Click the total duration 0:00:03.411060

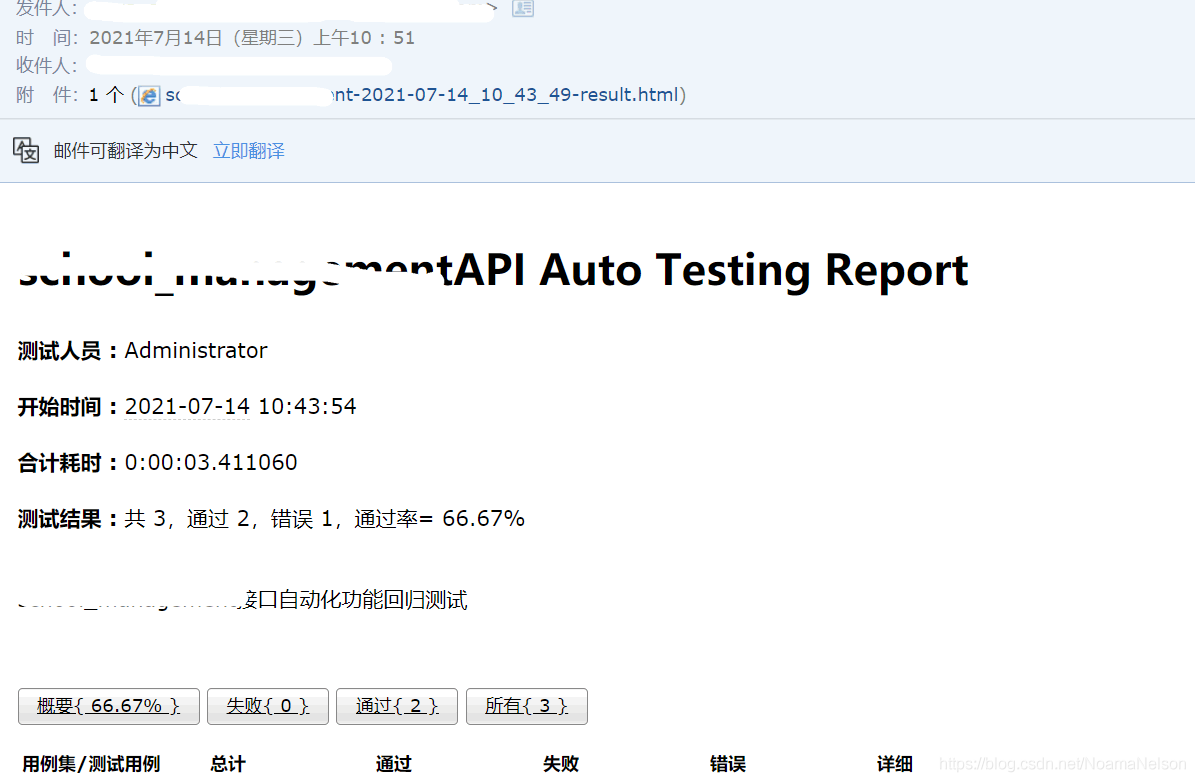(x=211, y=462)
